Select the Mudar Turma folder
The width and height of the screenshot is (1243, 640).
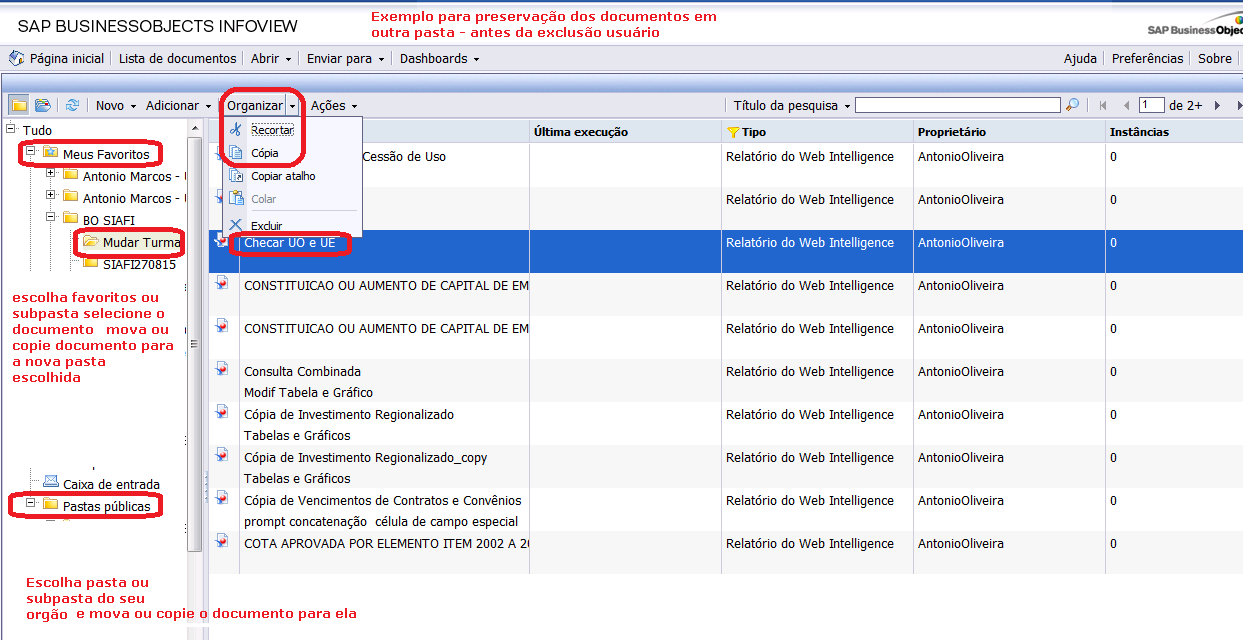[141, 242]
